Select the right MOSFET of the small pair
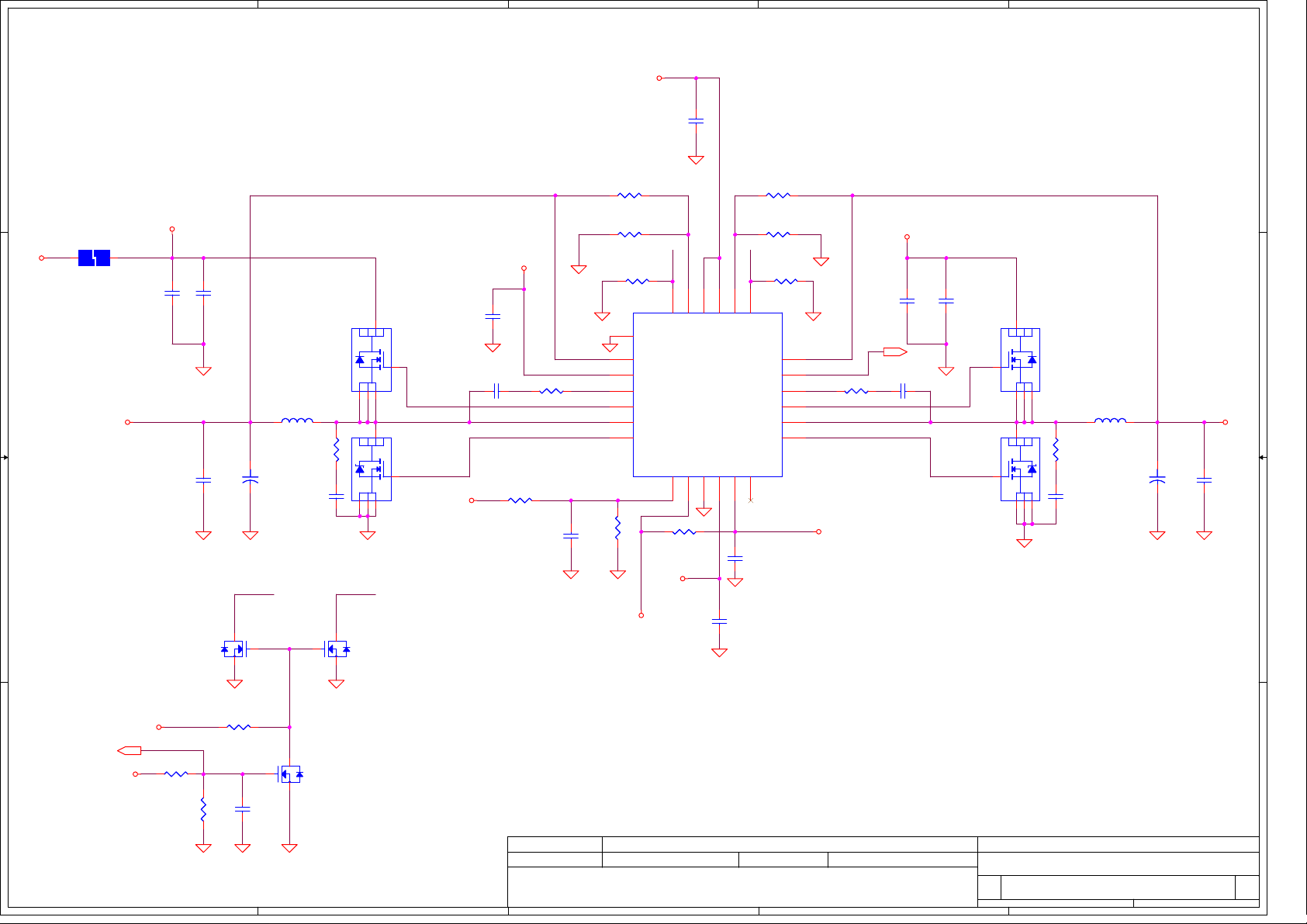Screen dimensions: 1307x924 click(x=337, y=649)
